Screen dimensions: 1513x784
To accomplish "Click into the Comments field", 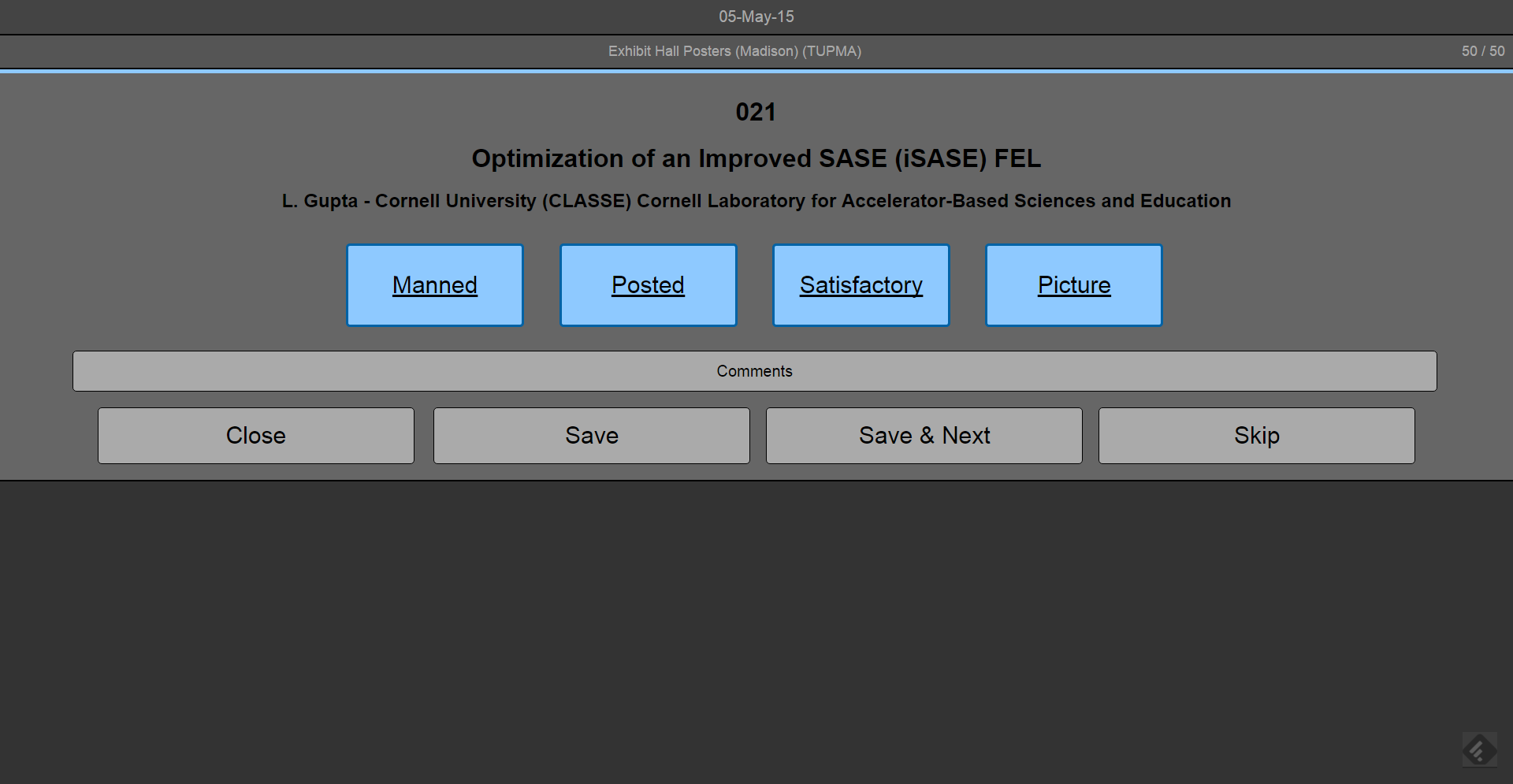I will tap(754, 371).
